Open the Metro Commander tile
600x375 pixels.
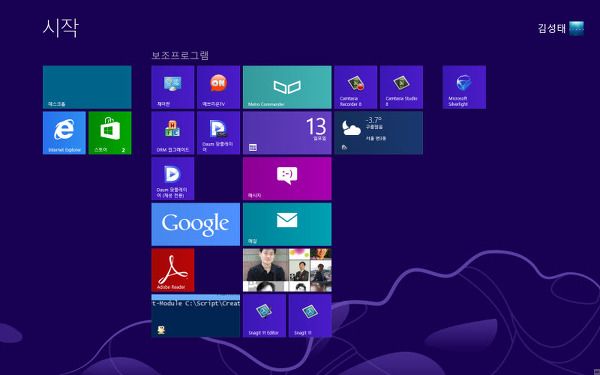point(287,87)
